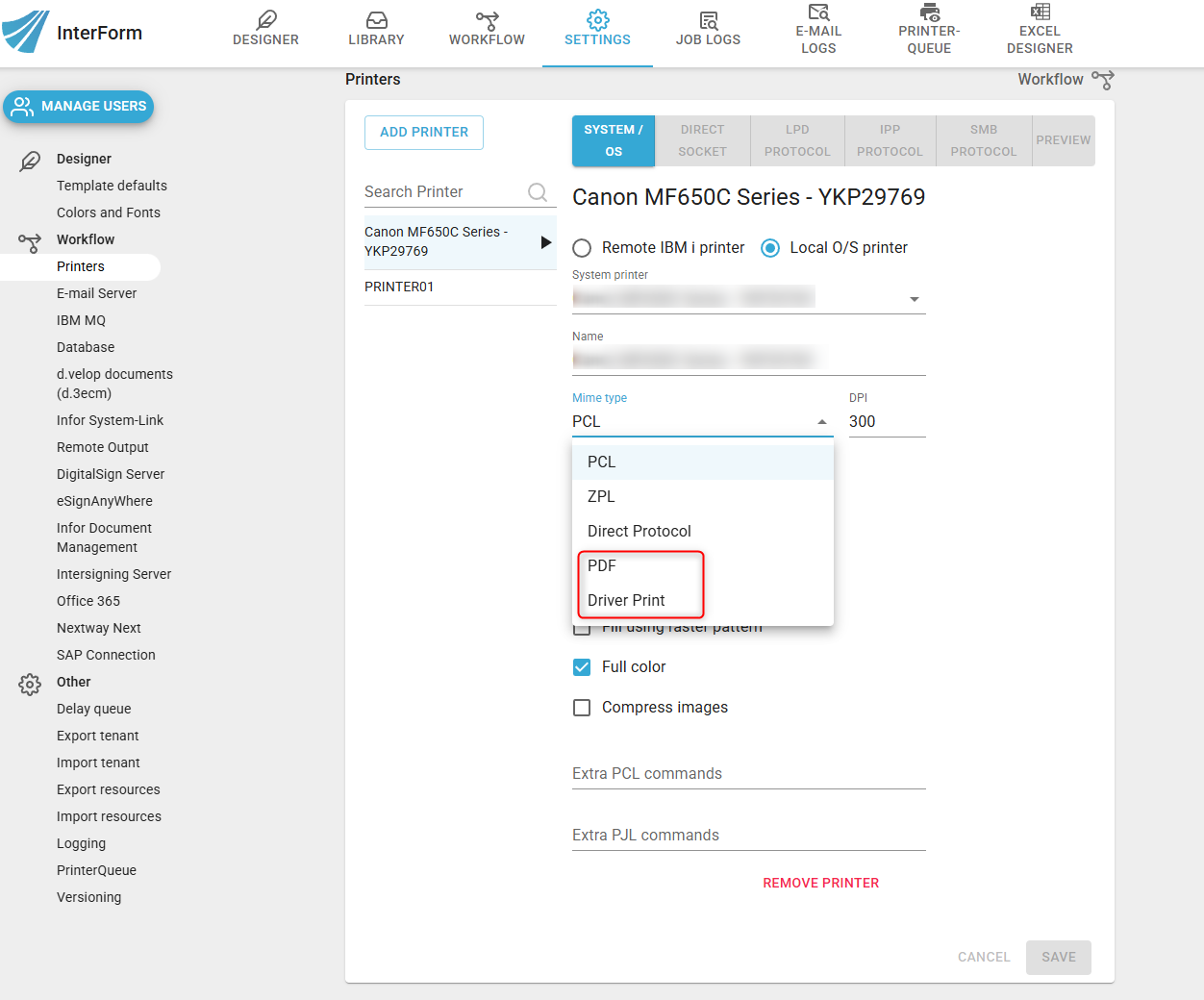This screenshot has height=1000, width=1204.
Task: Expand the System printer dropdown arrow
Action: tap(915, 299)
